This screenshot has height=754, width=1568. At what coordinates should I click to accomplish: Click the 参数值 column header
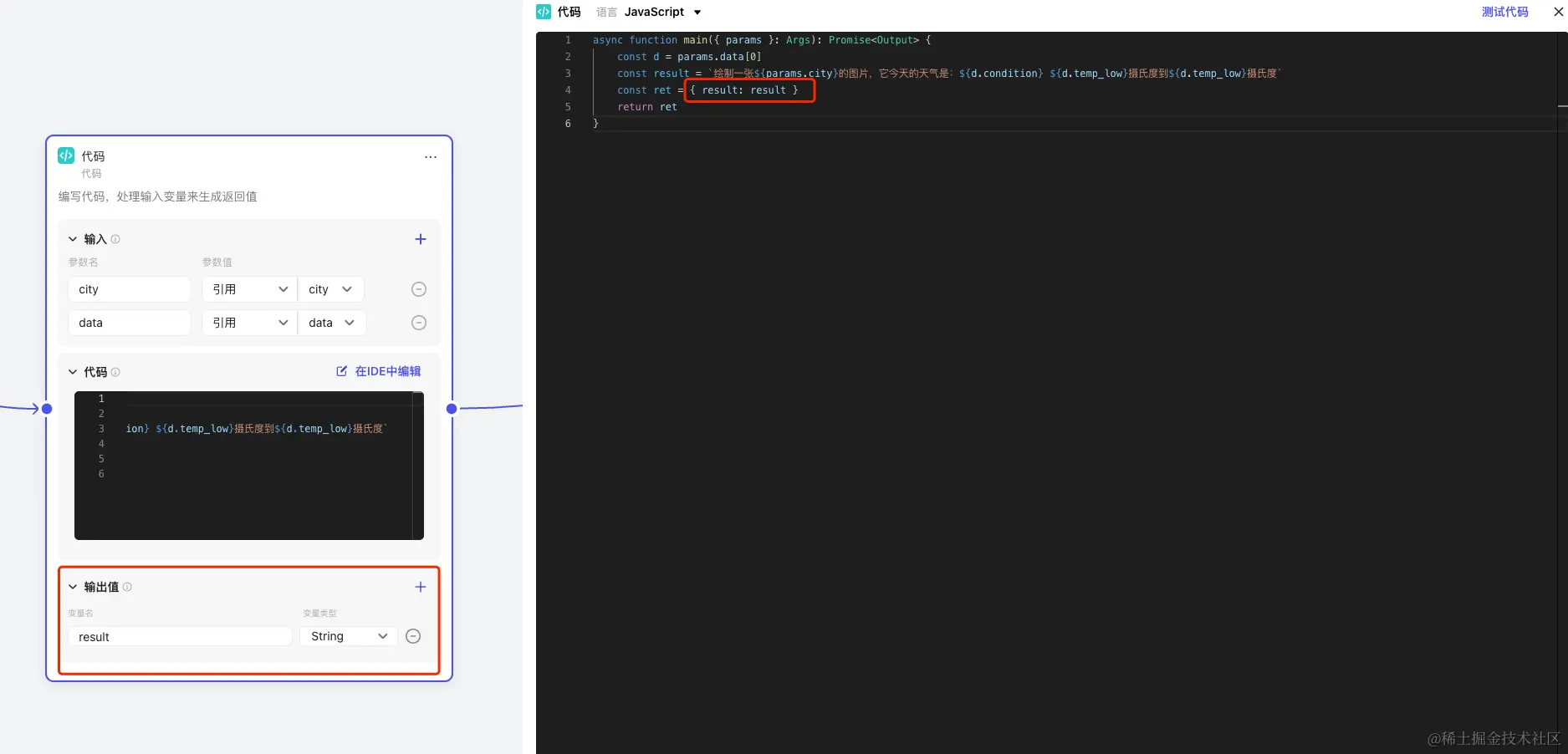coord(217,262)
